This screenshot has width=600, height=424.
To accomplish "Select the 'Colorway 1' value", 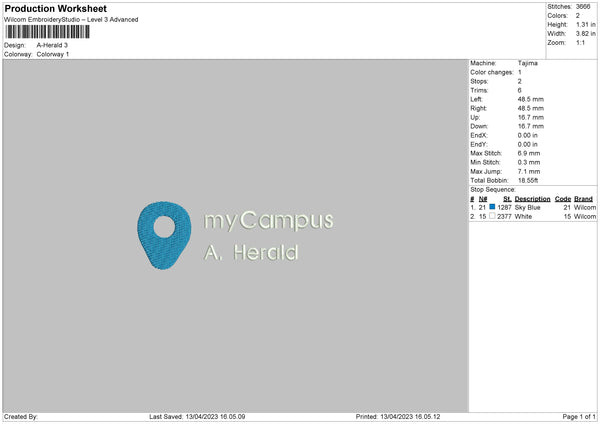I will [53, 54].
